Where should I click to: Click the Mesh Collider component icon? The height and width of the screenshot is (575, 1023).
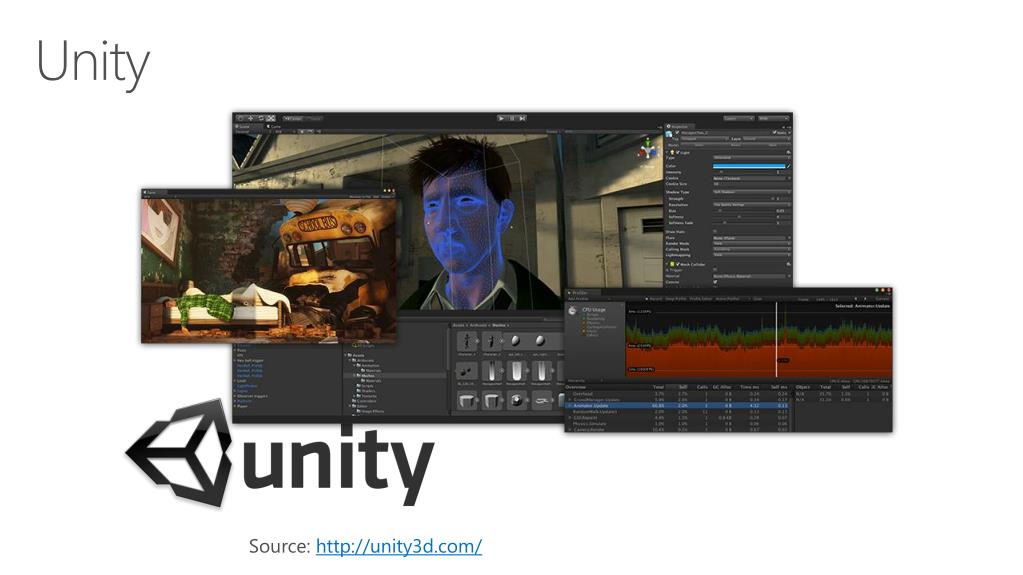[672, 264]
